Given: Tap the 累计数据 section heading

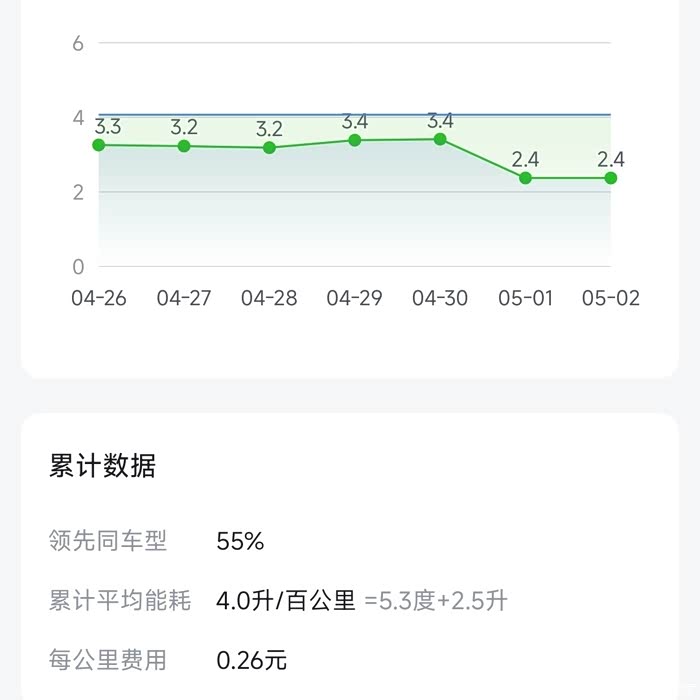Looking at the screenshot, I should coord(103,466).
